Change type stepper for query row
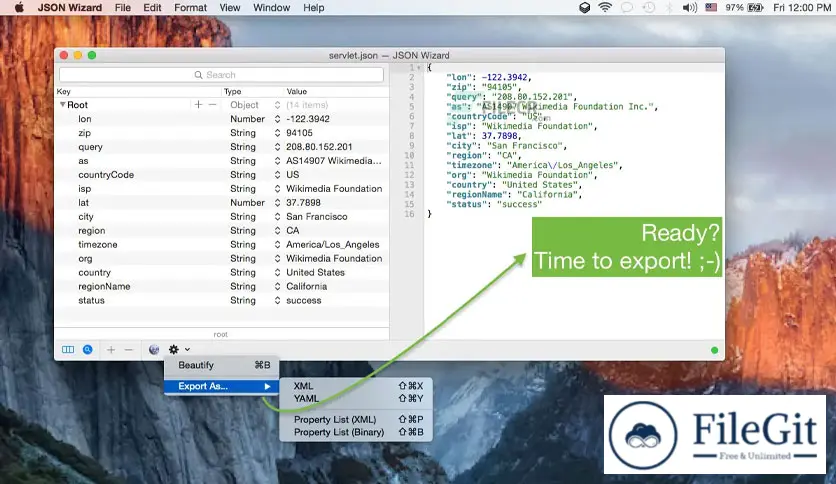This screenshot has width=836, height=484. pos(277,147)
